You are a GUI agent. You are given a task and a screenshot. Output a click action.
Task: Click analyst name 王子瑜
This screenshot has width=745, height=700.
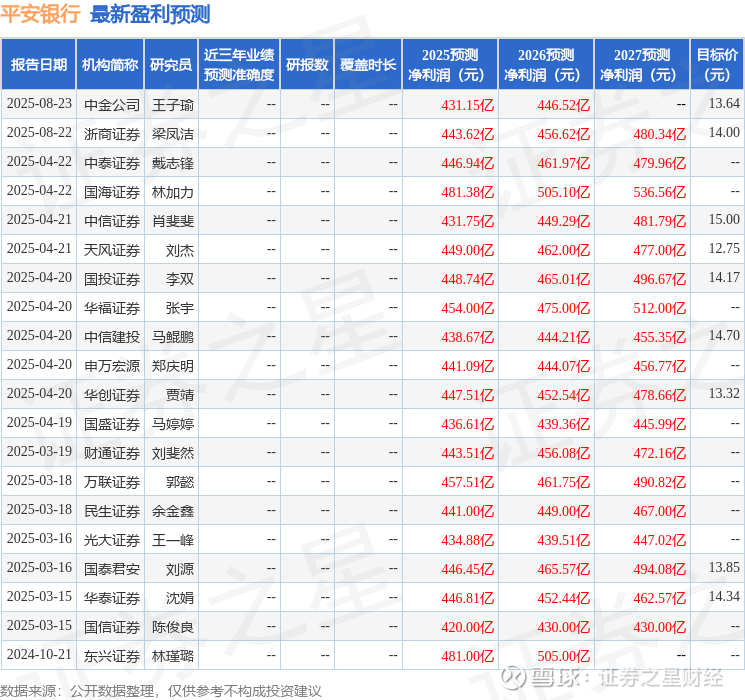pos(173,105)
